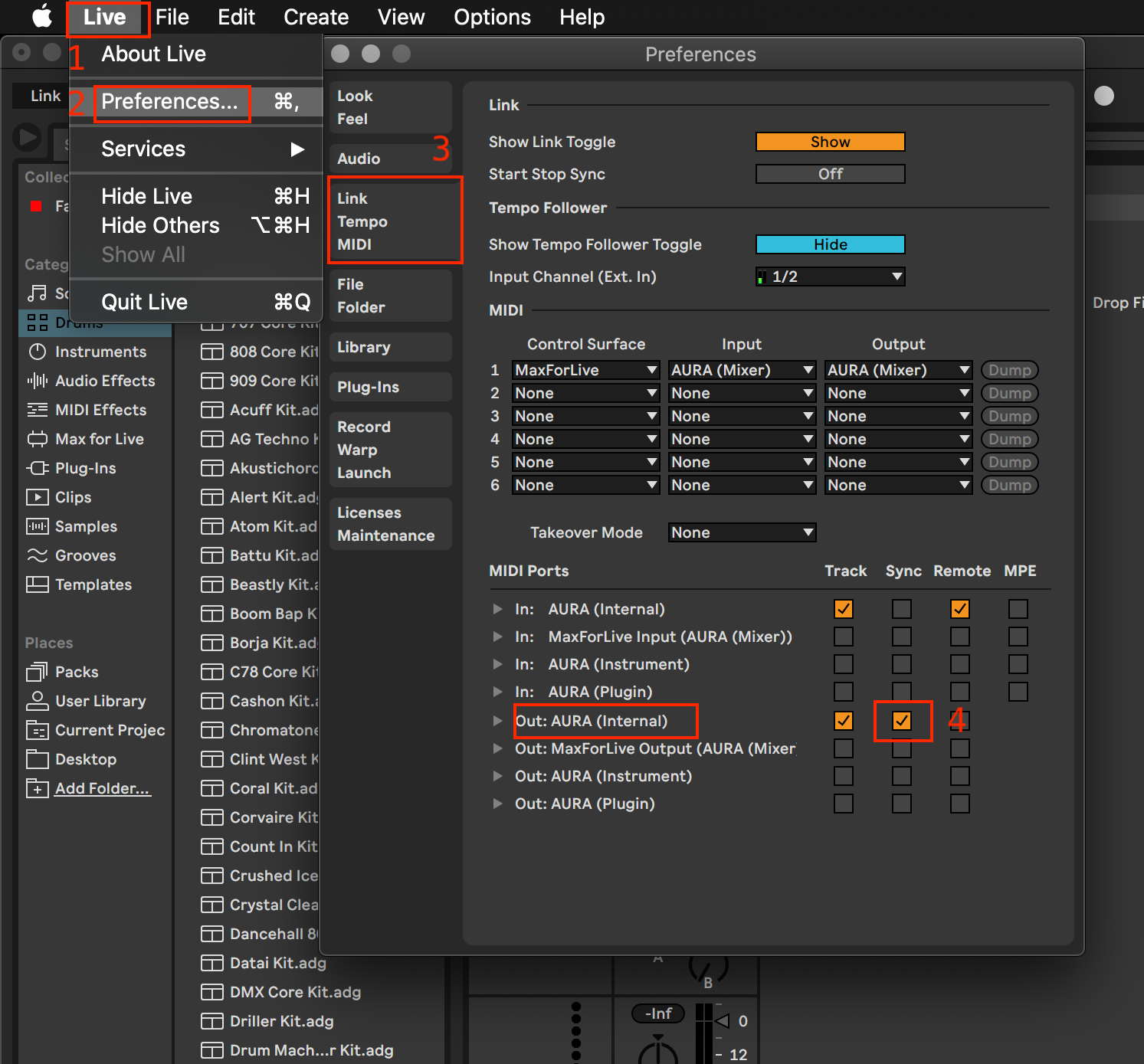Click the Start Stop Sync Off button
1144x1064 pixels.
831,174
